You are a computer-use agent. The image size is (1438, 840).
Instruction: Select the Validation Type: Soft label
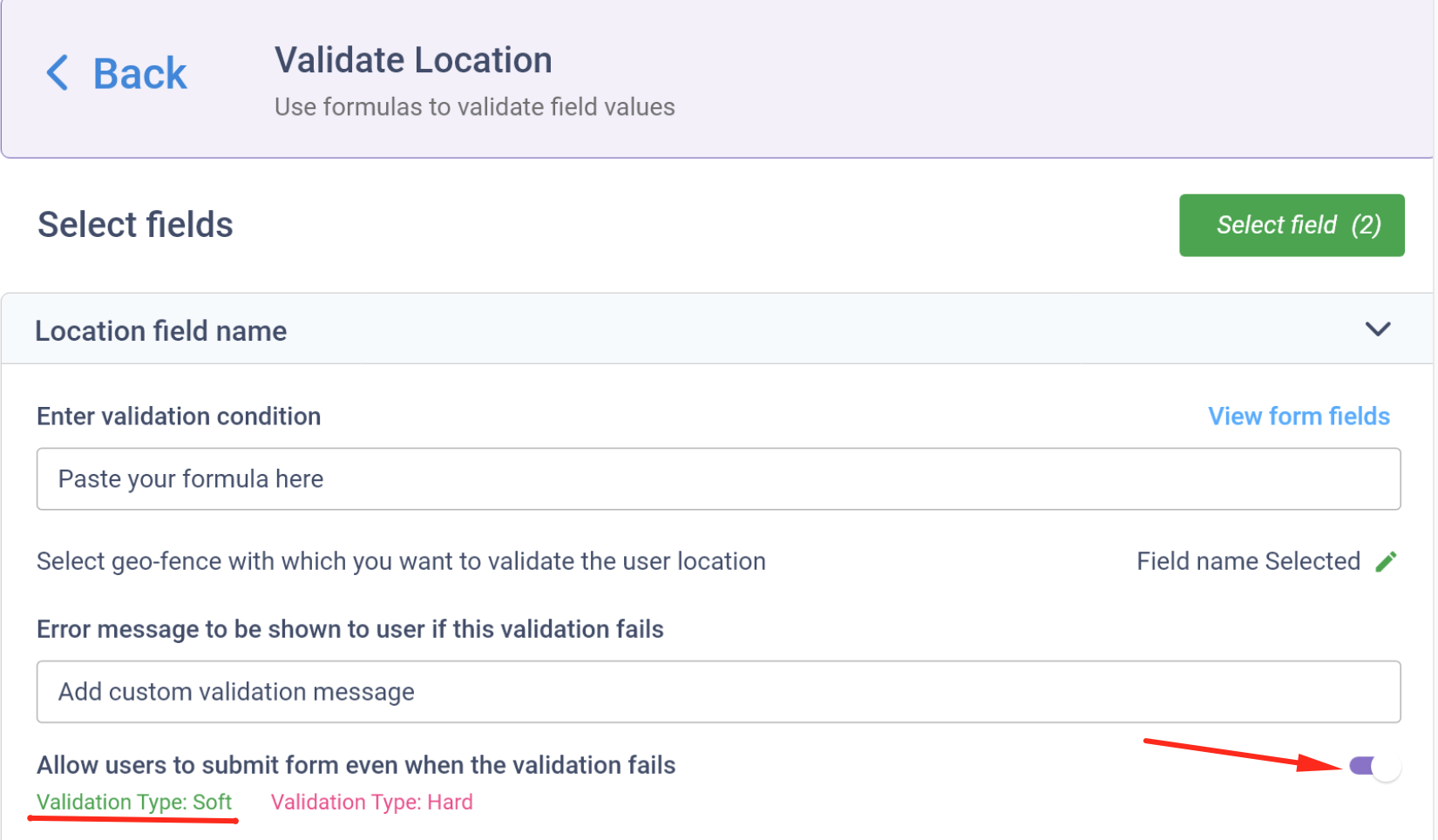(x=134, y=802)
